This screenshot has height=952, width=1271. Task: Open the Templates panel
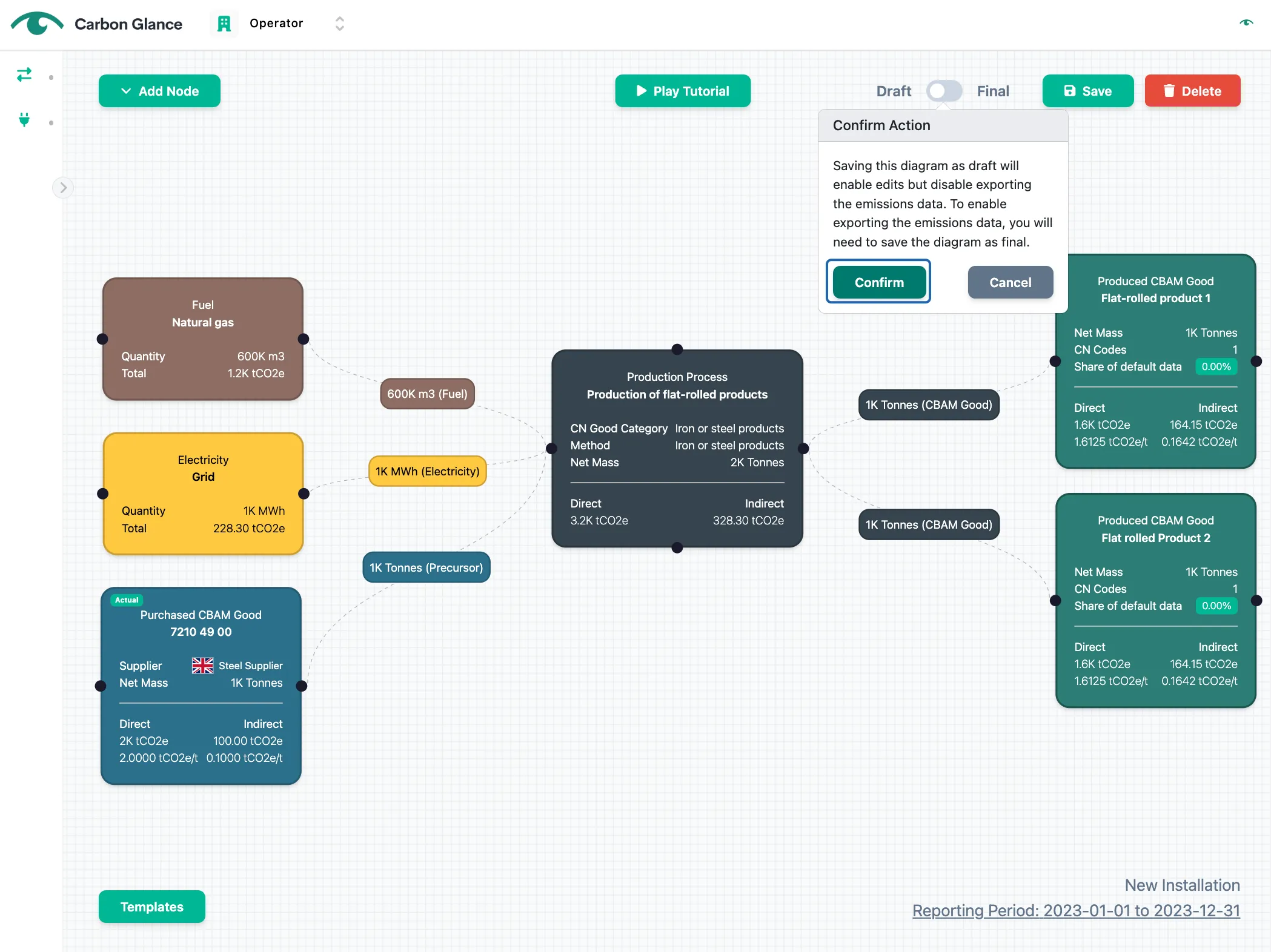click(152, 907)
